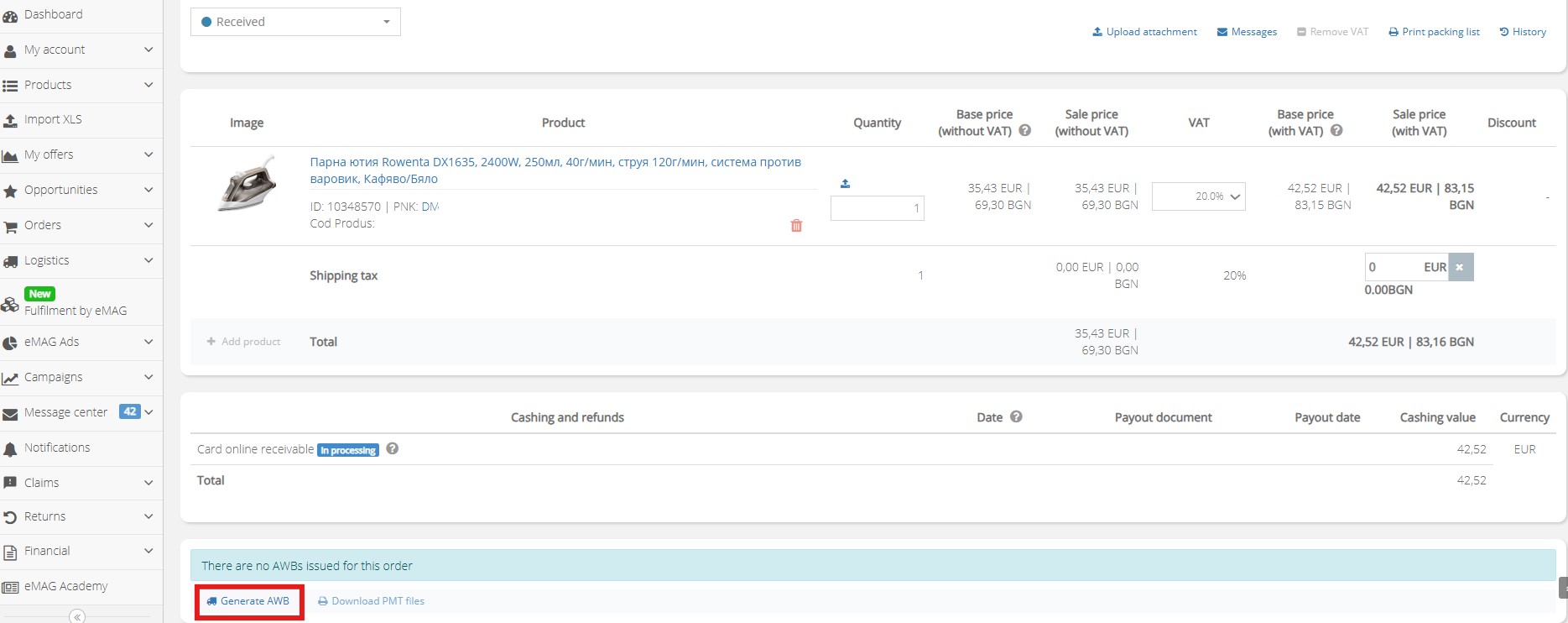The width and height of the screenshot is (1568, 623).
Task: Click the shipping tax EUR input field
Action: point(1407,267)
